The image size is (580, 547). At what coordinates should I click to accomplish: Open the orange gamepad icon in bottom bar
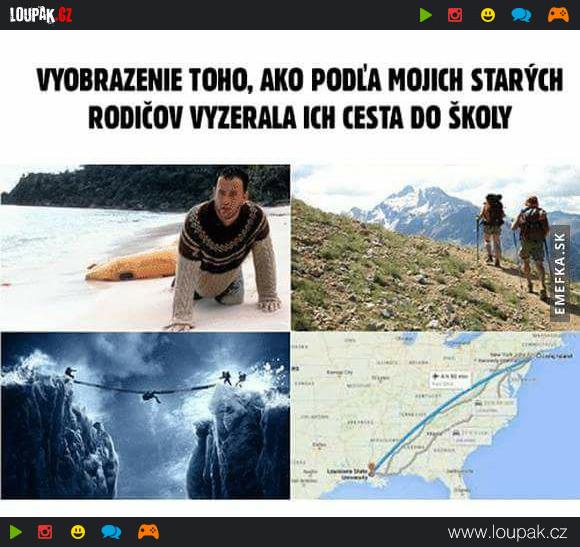click(x=148, y=531)
